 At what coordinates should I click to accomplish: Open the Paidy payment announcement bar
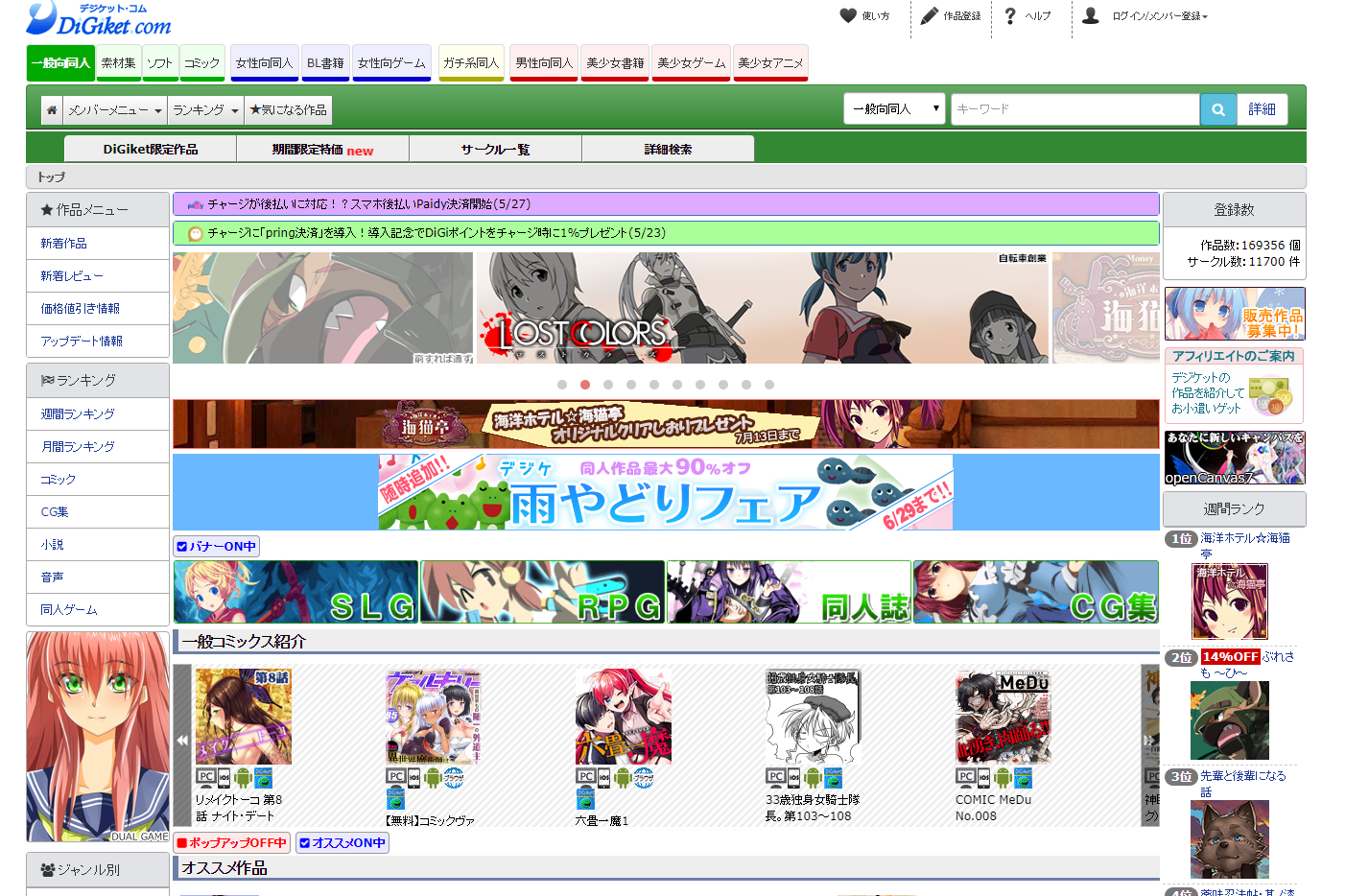(666, 204)
